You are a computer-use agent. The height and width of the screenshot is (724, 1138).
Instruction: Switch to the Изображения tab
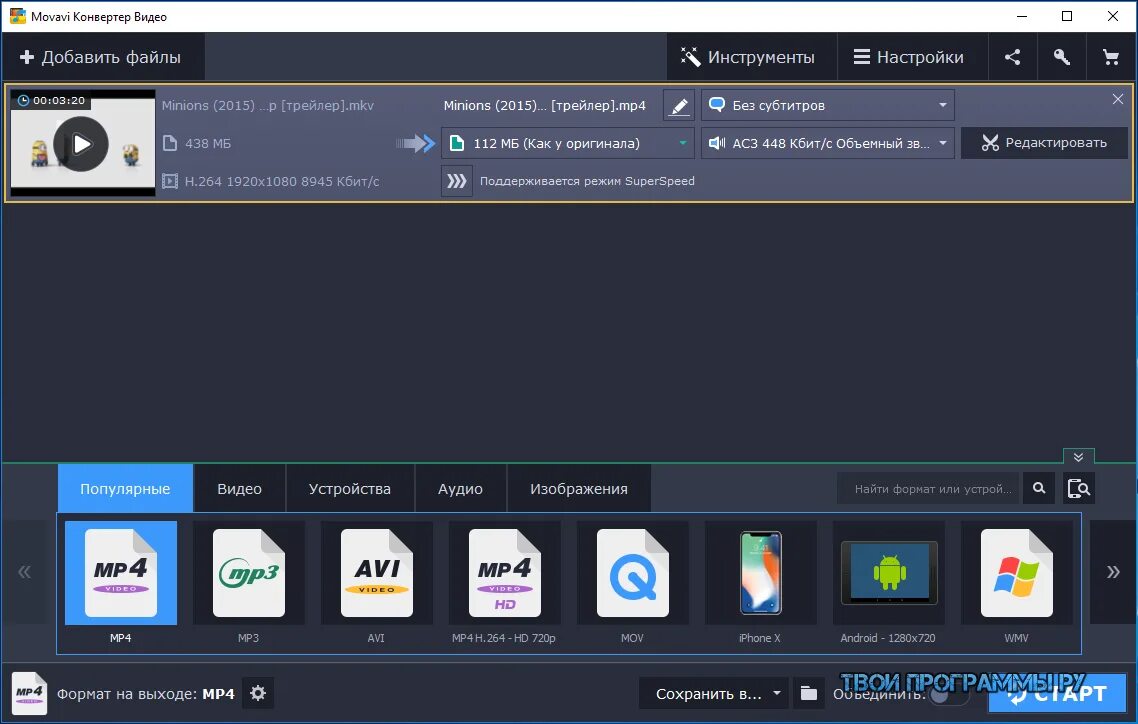click(578, 488)
